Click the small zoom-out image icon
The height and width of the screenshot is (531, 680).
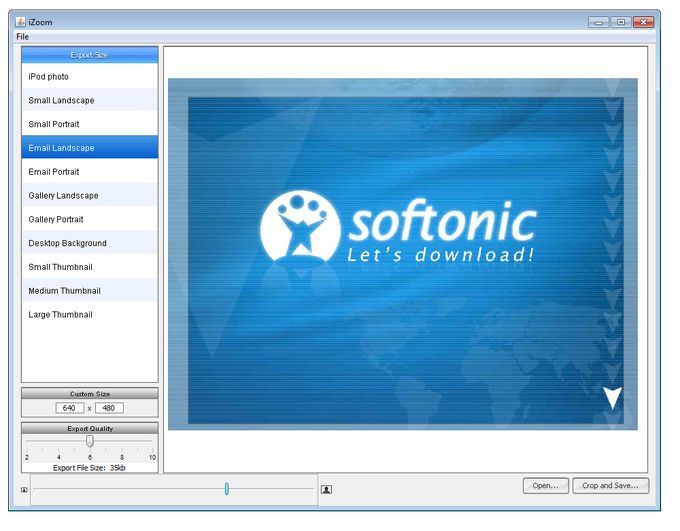tap(24, 490)
